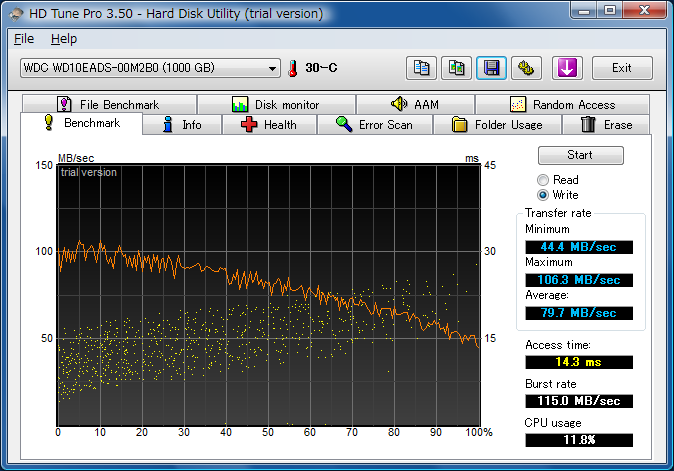Select the Read radio button

(543, 180)
